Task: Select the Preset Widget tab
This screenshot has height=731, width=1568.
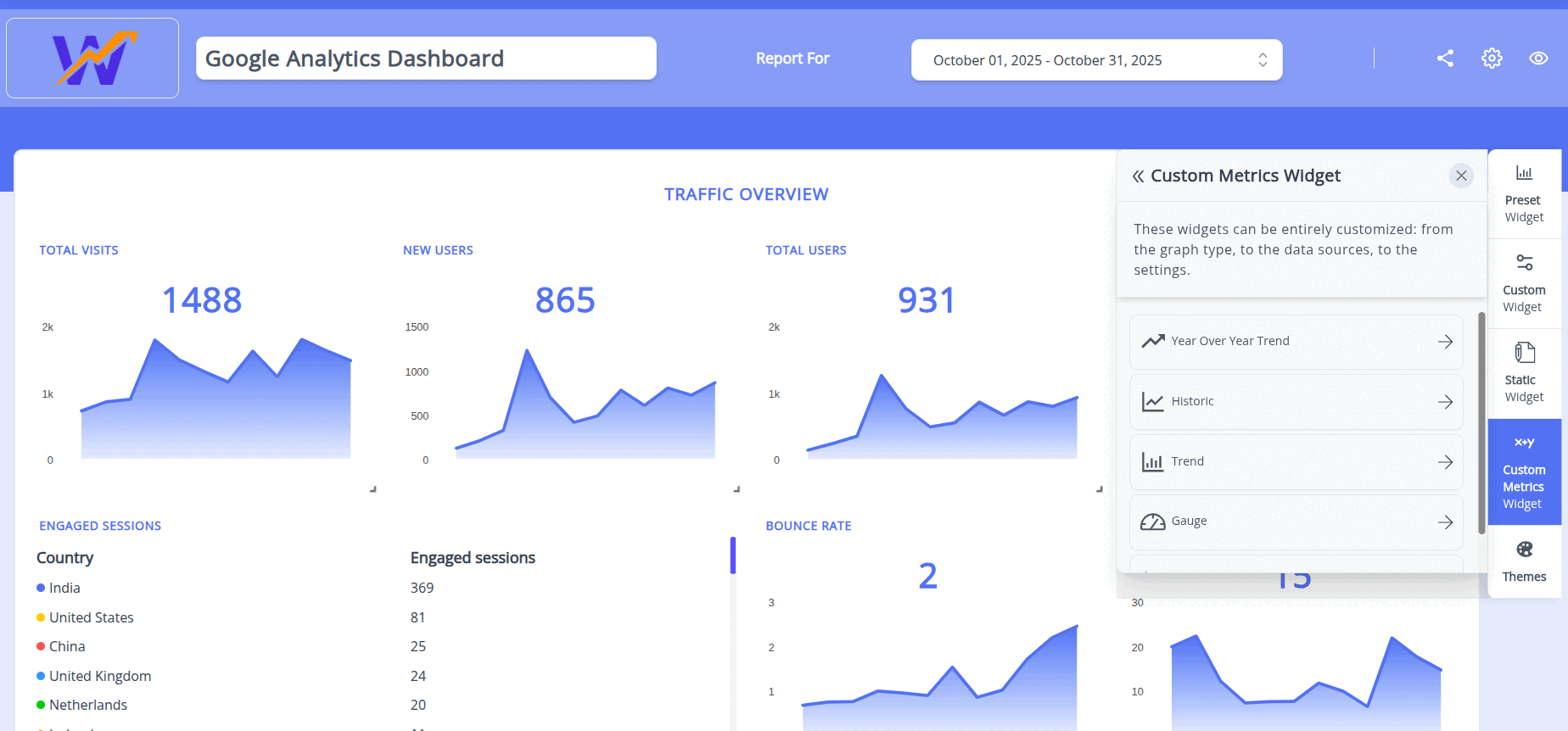Action: 1524,195
